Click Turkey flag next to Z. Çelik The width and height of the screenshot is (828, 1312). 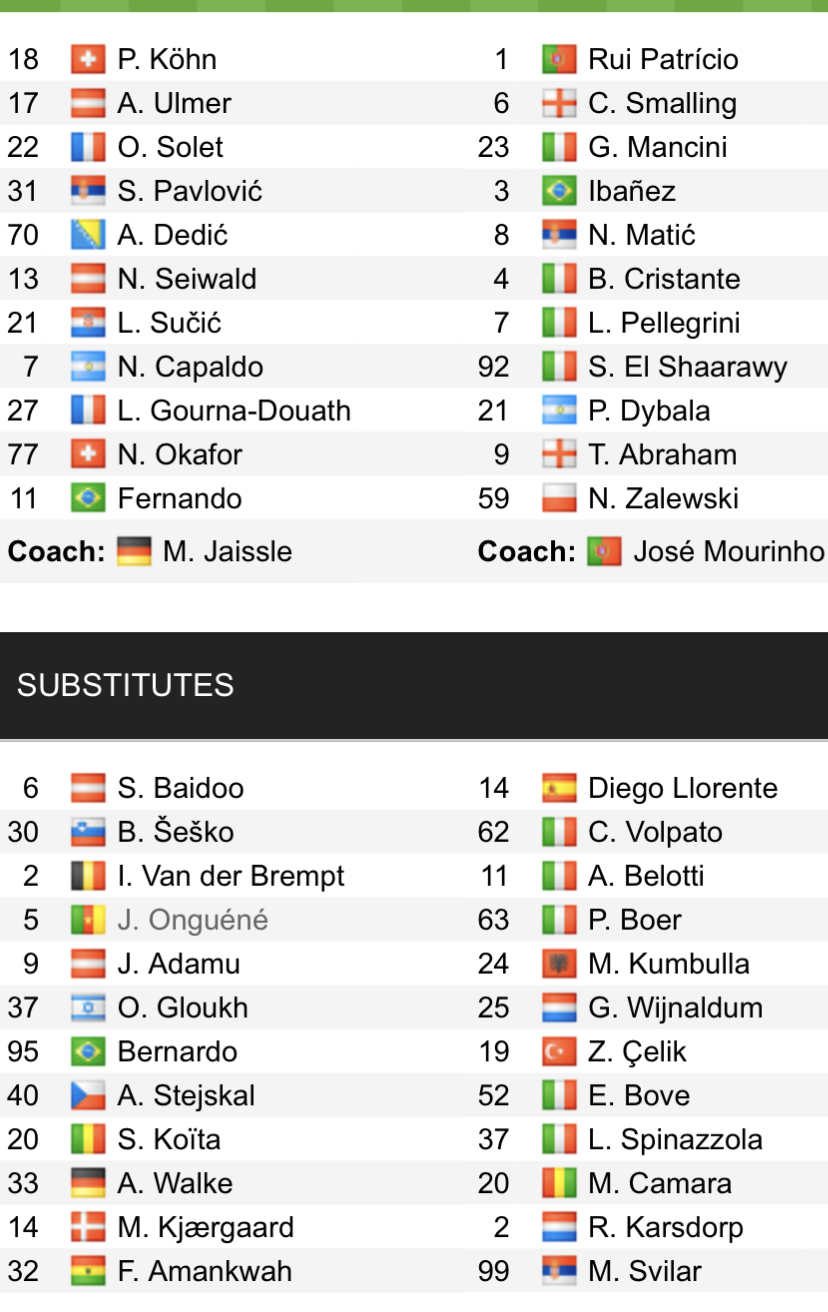(559, 1052)
